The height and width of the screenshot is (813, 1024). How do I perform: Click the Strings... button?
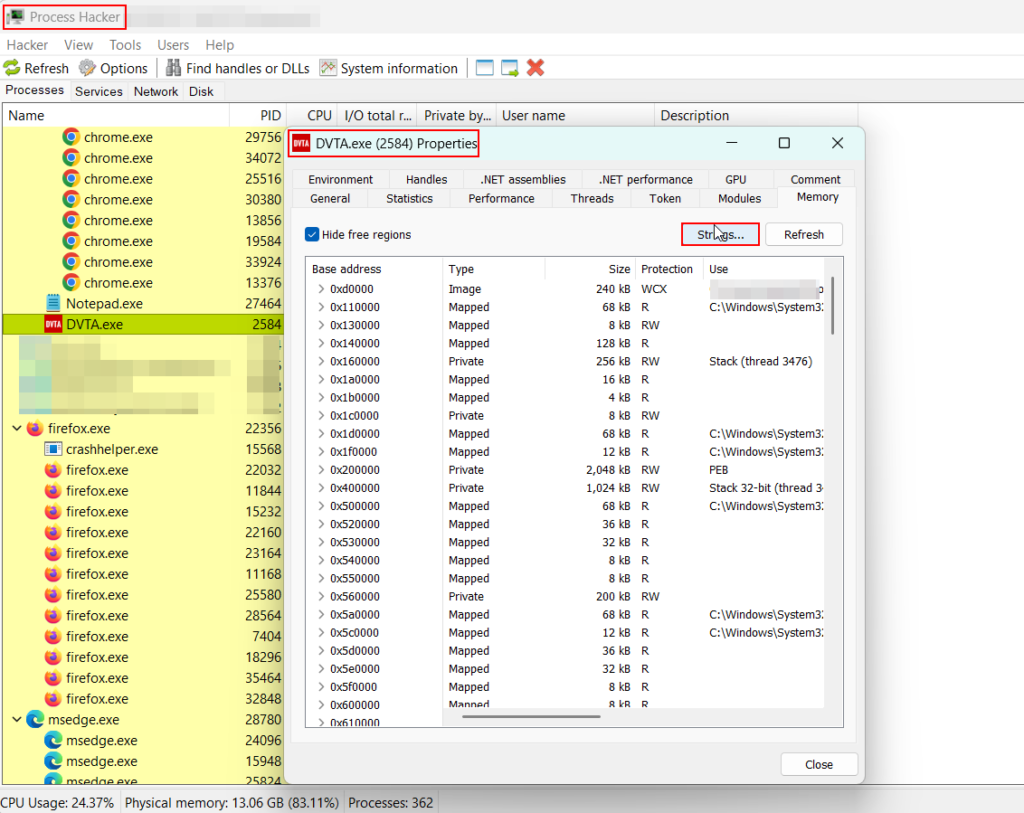click(x=720, y=234)
